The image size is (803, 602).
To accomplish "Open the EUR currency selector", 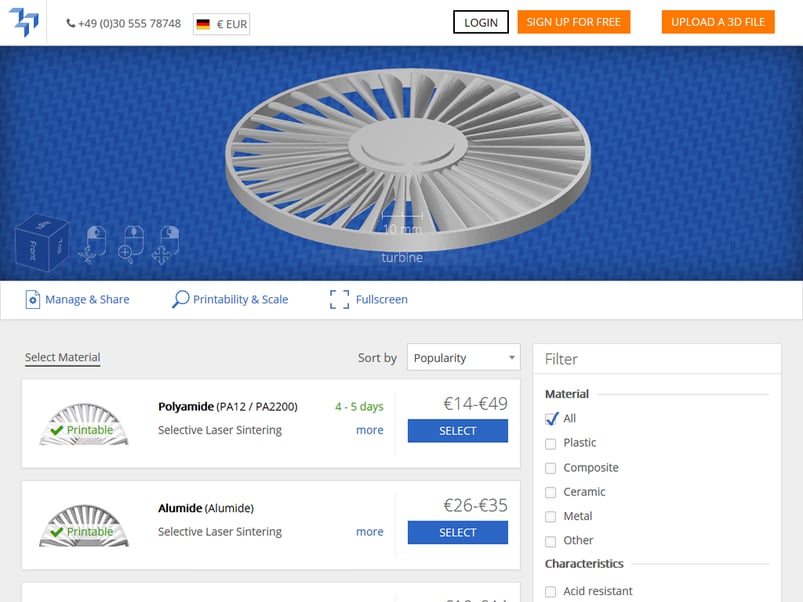I will (x=221, y=23).
